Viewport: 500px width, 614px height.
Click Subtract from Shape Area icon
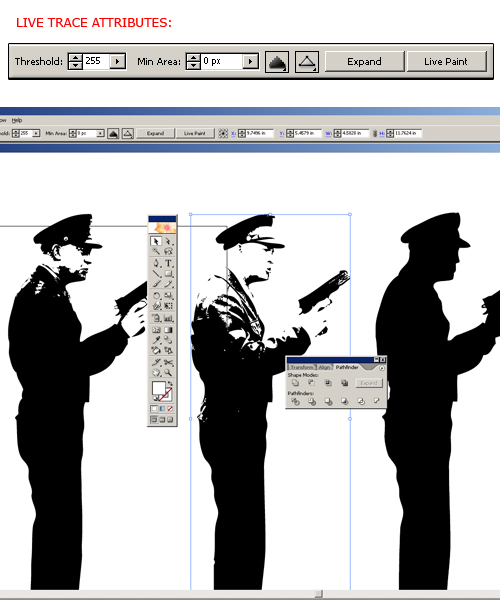point(312,383)
